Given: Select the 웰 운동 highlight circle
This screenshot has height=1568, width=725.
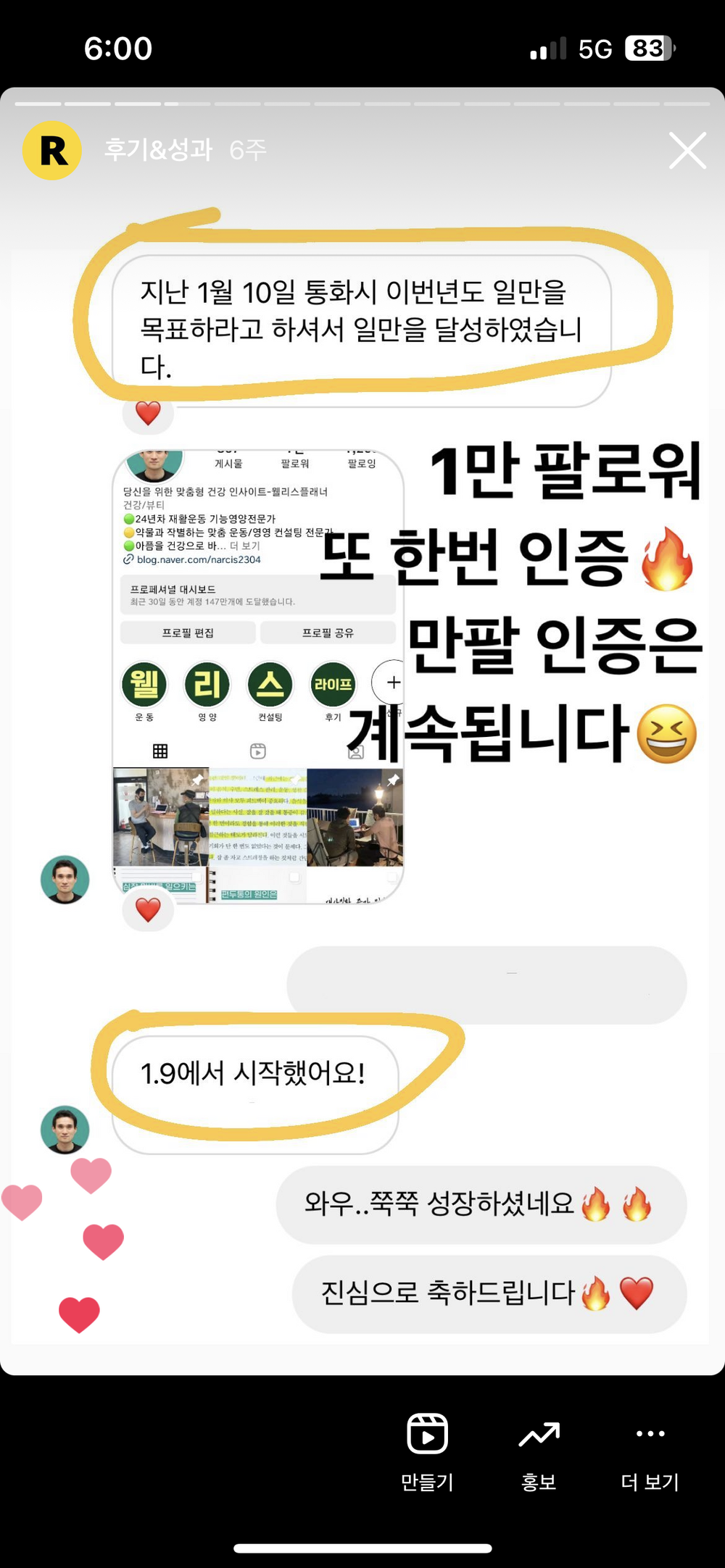Looking at the screenshot, I should 144,684.
